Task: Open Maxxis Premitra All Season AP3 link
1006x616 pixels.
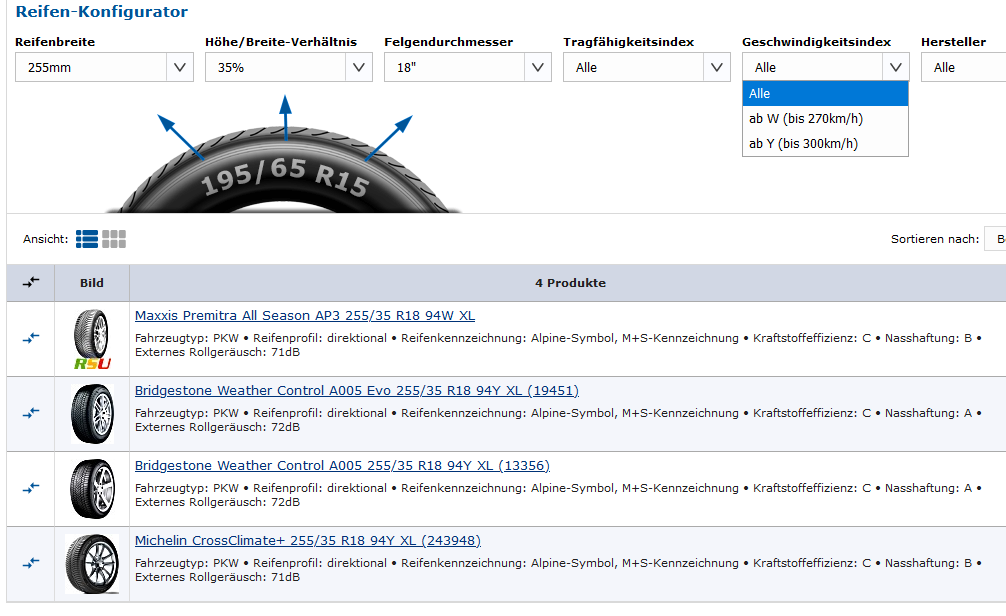Action: (x=305, y=316)
